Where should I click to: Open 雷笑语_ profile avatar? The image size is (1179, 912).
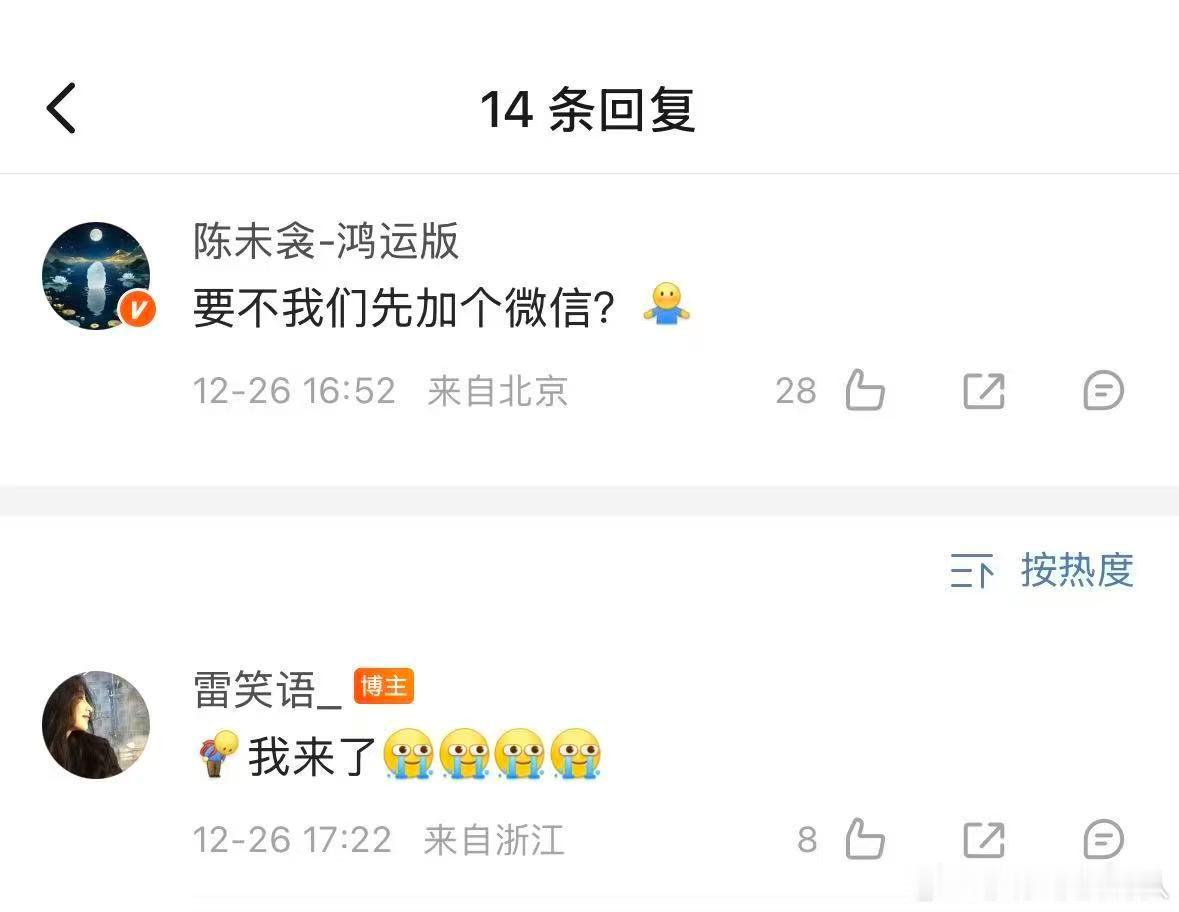coord(96,725)
